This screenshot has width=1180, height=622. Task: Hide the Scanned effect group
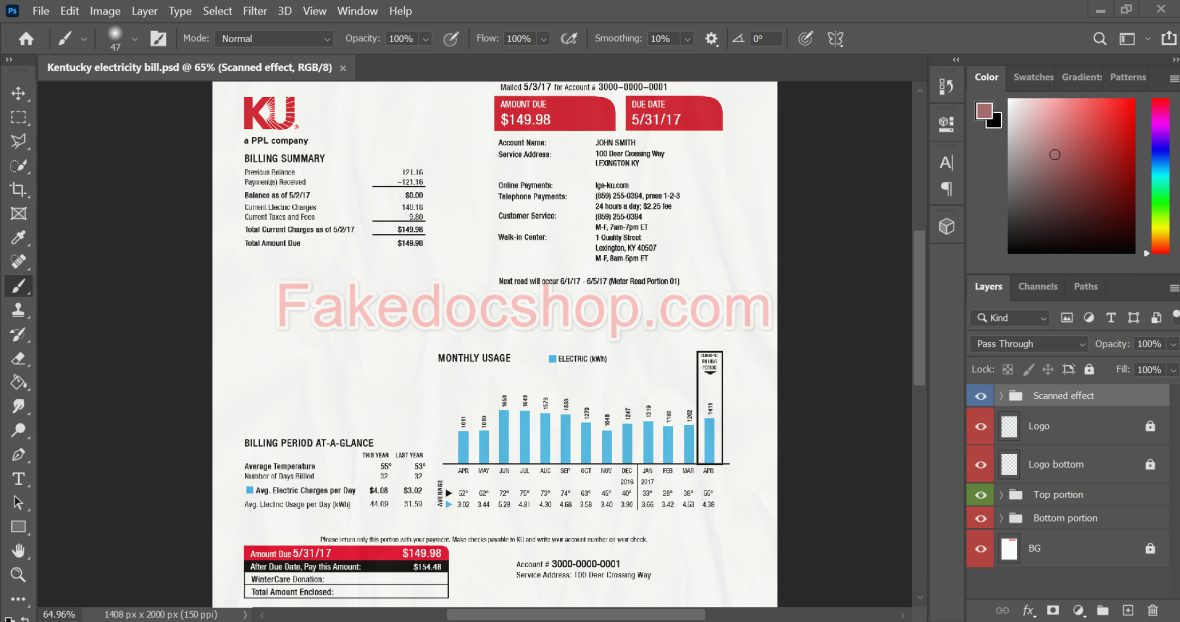981,396
